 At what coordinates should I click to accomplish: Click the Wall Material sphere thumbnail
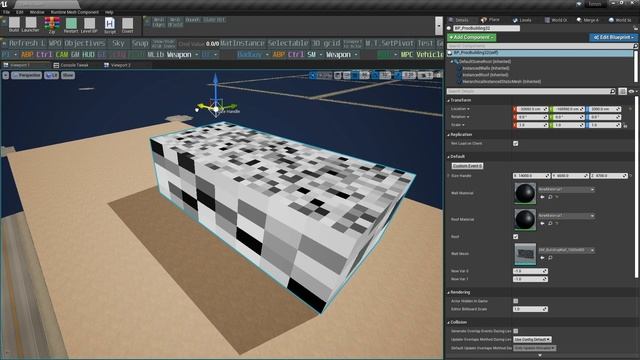coord(525,193)
